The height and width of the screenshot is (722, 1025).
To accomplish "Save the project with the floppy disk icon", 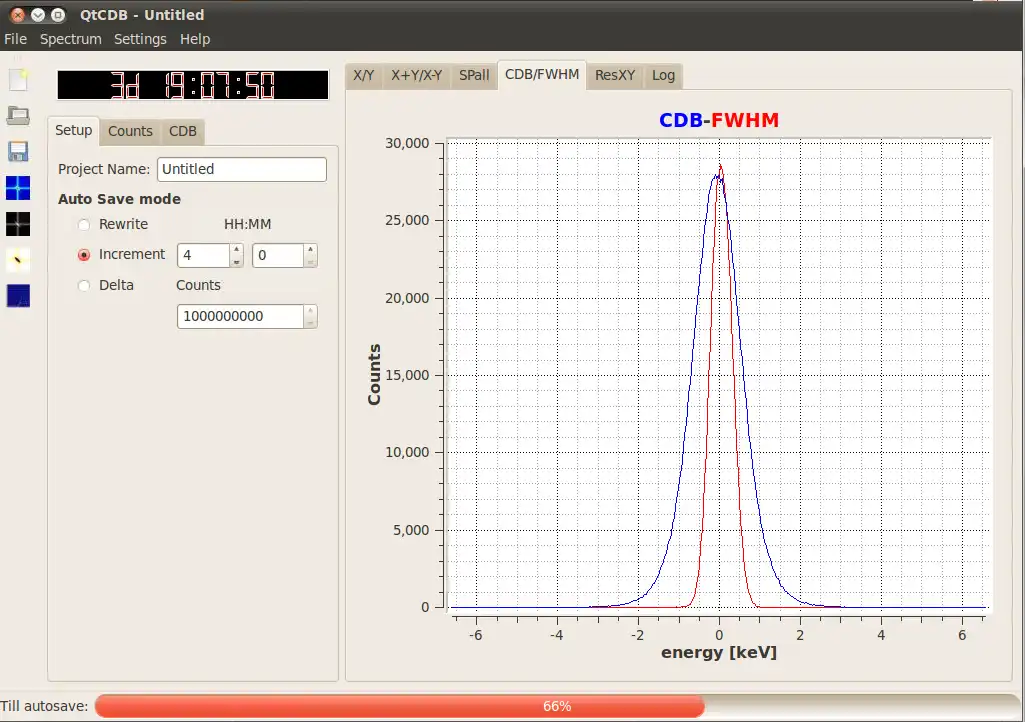I will (x=18, y=152).
